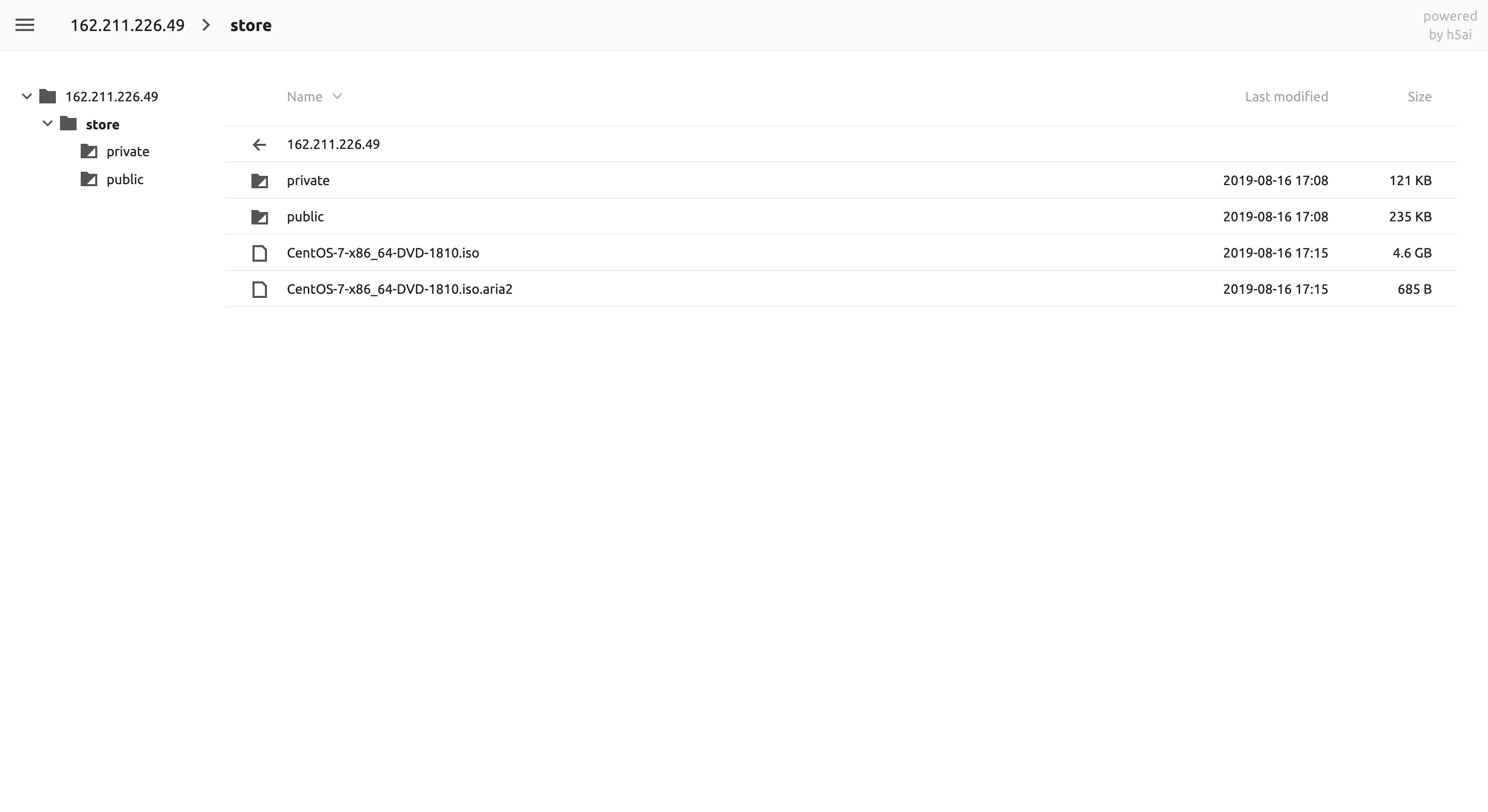This screenshot has width=1488, height=812.
Task: Download CentOS-7-x86_64-DVD-1810.iso
Action: click(383, 253)
